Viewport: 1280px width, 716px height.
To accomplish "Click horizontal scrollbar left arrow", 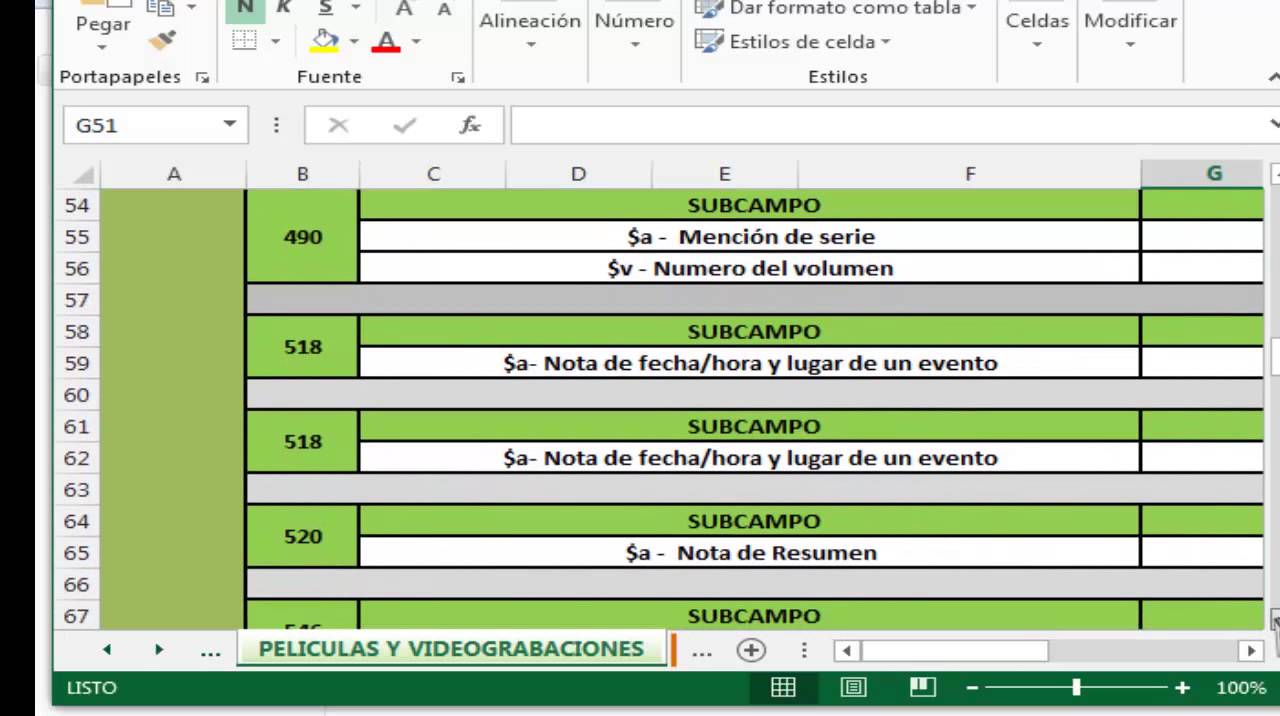I will point(846,651).
